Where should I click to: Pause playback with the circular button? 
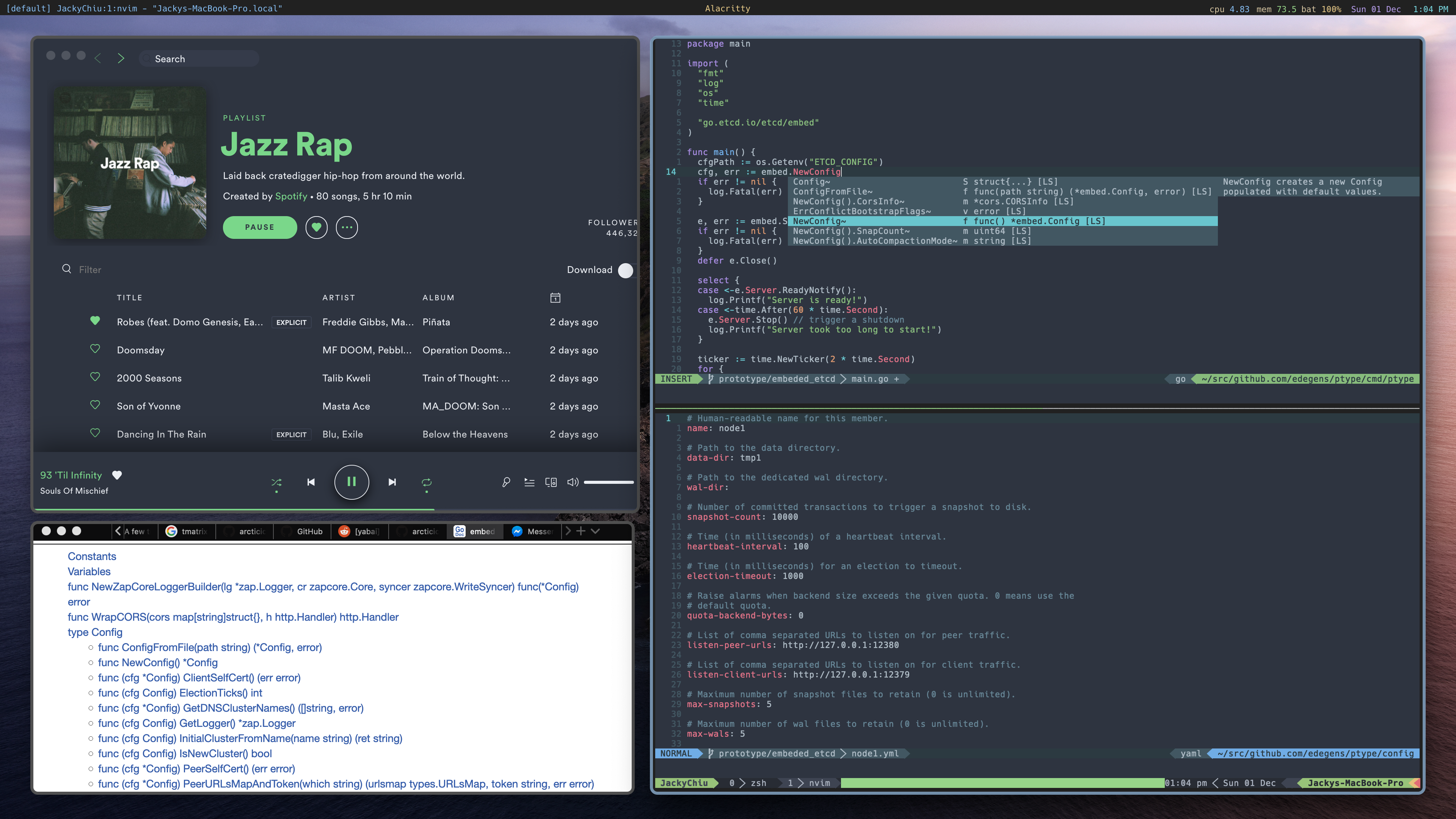pyautogui.click(x=351, y=482)
